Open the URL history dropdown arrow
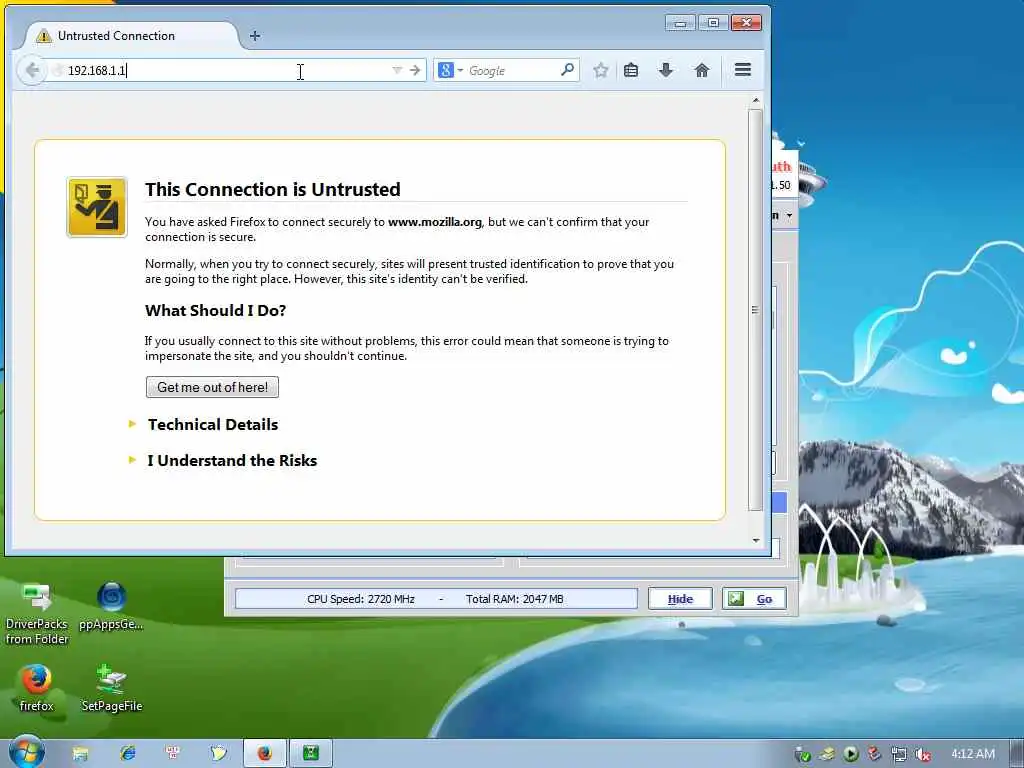The width and height of the screenshot is (1024, 768). [396, 70]
